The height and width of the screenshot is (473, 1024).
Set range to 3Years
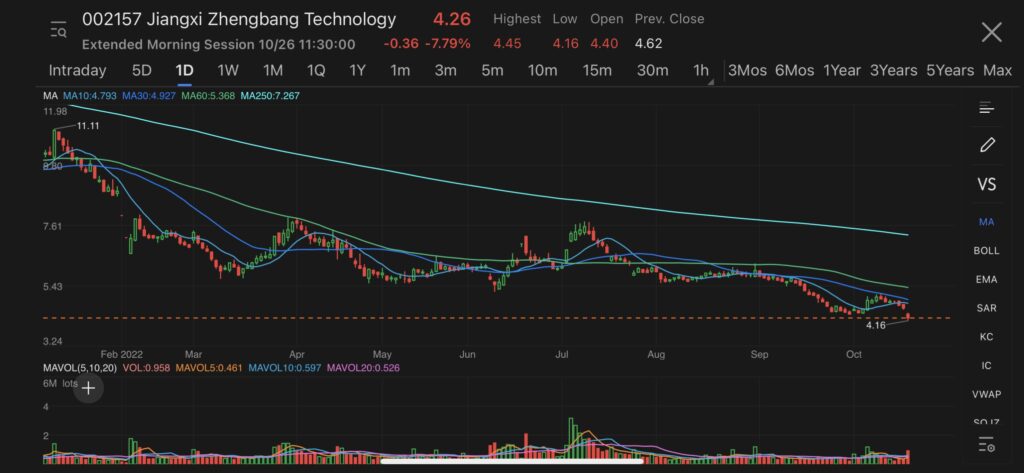coord(893,71)
